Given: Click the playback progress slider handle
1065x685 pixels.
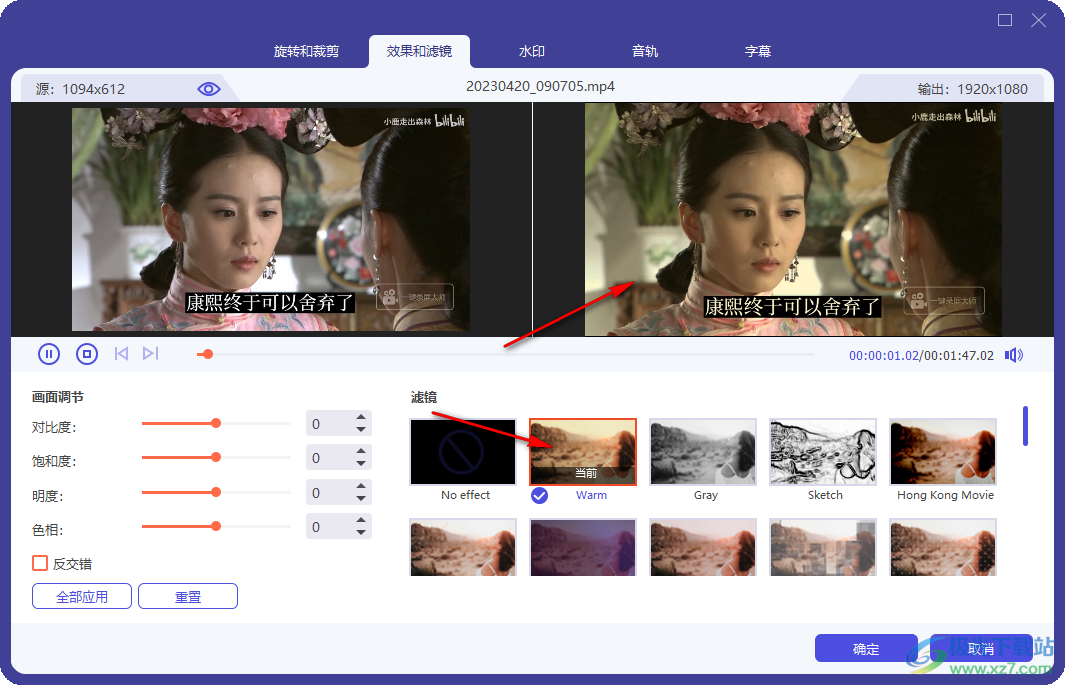Looking at the screenshot, I should pyautogui.click(x=209, y=354).
